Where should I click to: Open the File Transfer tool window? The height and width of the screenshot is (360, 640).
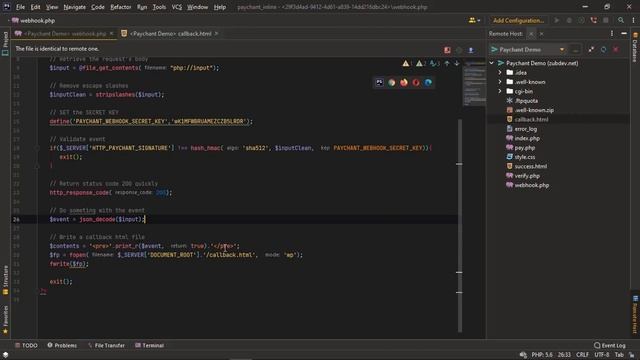106,345
